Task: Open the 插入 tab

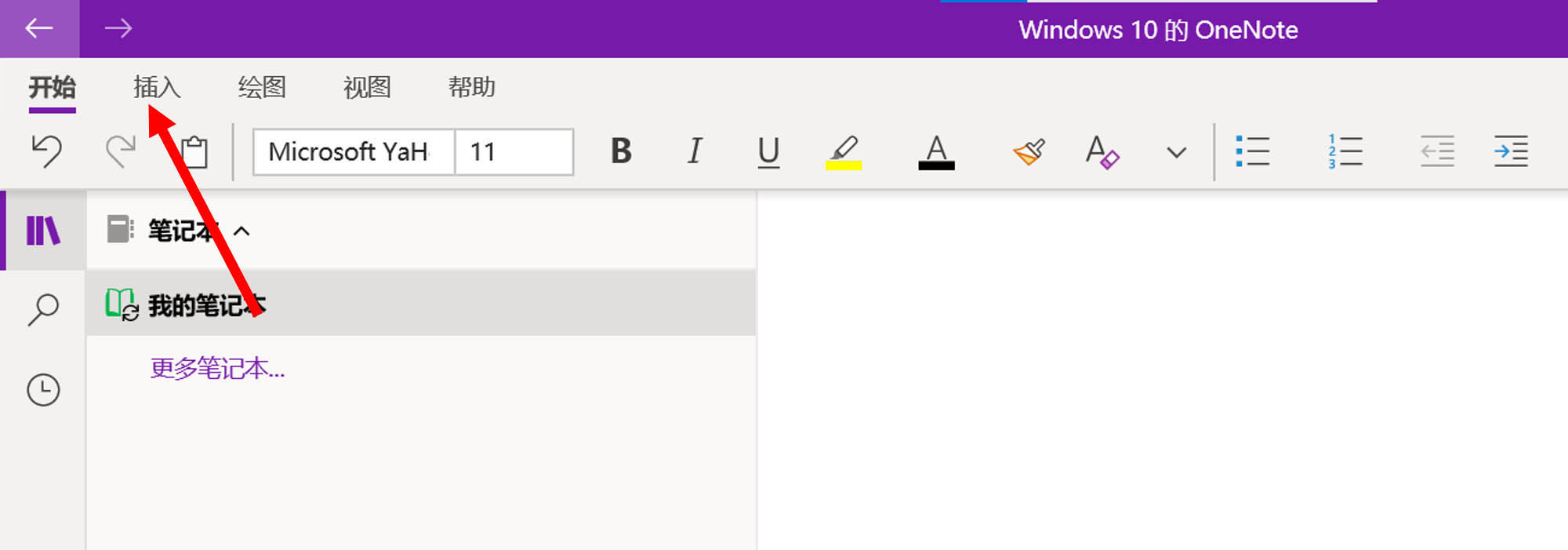Action: point(157,87)
